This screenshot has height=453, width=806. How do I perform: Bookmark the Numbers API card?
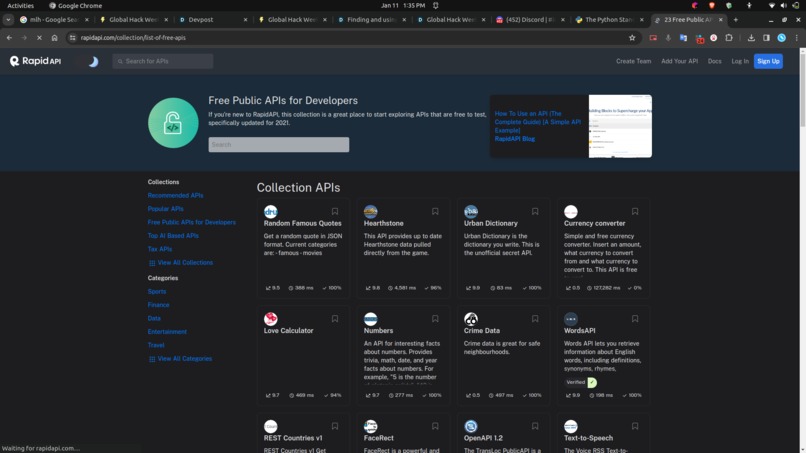[435, 319]
